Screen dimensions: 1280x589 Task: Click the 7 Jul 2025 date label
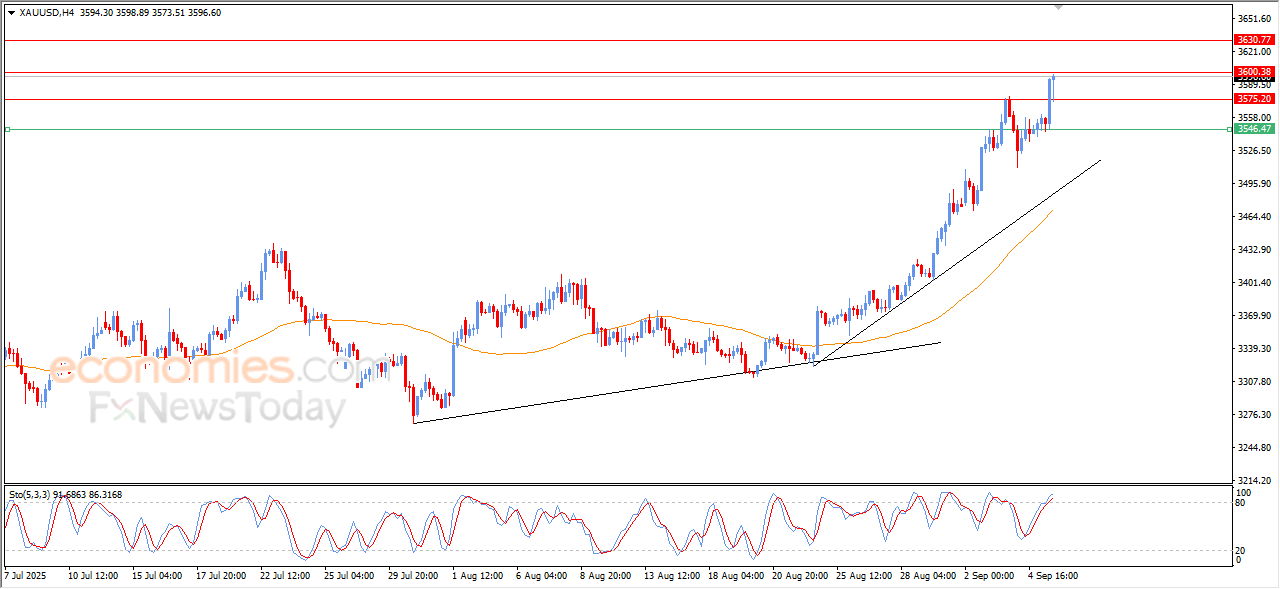[x=27, y=576]
